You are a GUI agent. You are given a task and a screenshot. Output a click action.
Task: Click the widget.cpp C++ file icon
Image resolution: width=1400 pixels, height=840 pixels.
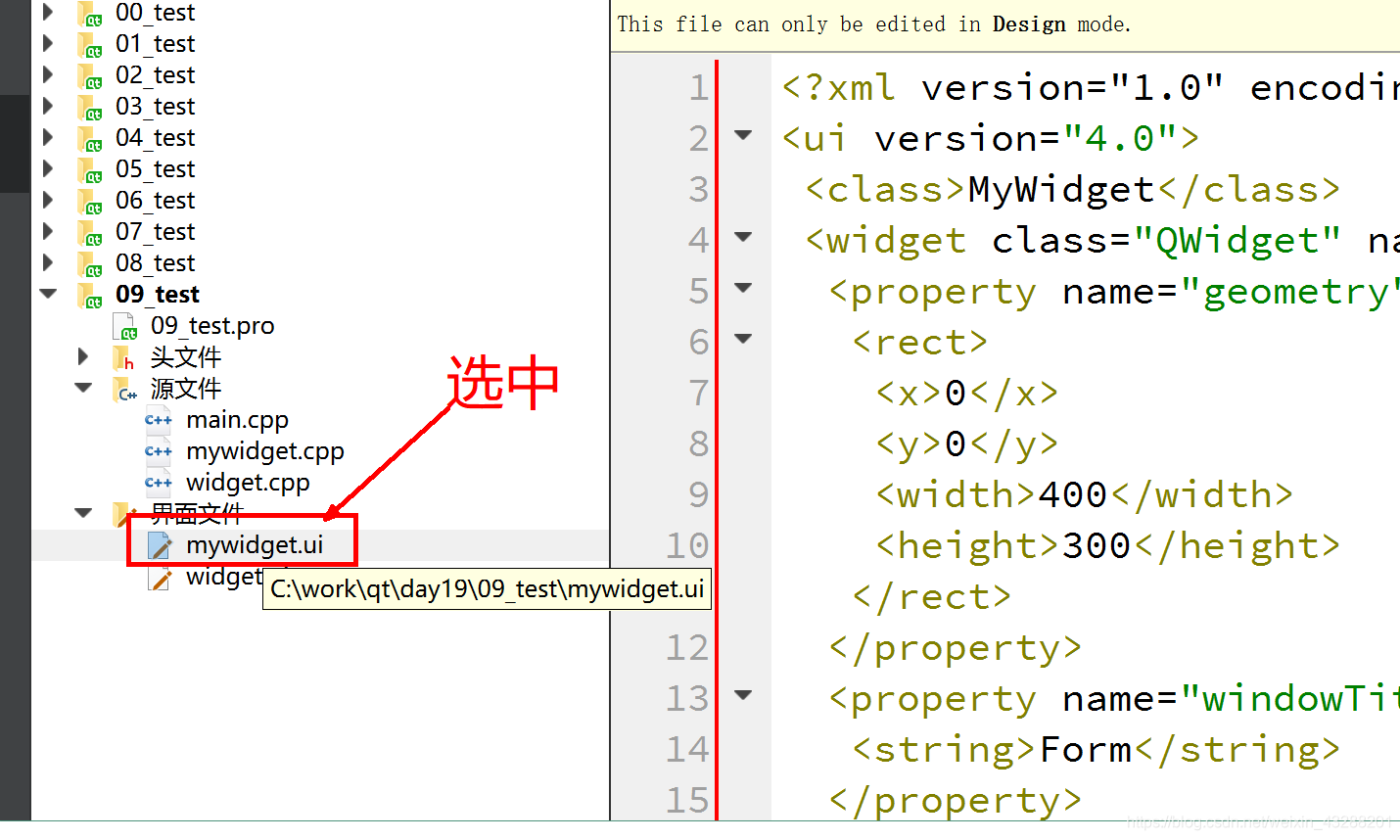159,483
